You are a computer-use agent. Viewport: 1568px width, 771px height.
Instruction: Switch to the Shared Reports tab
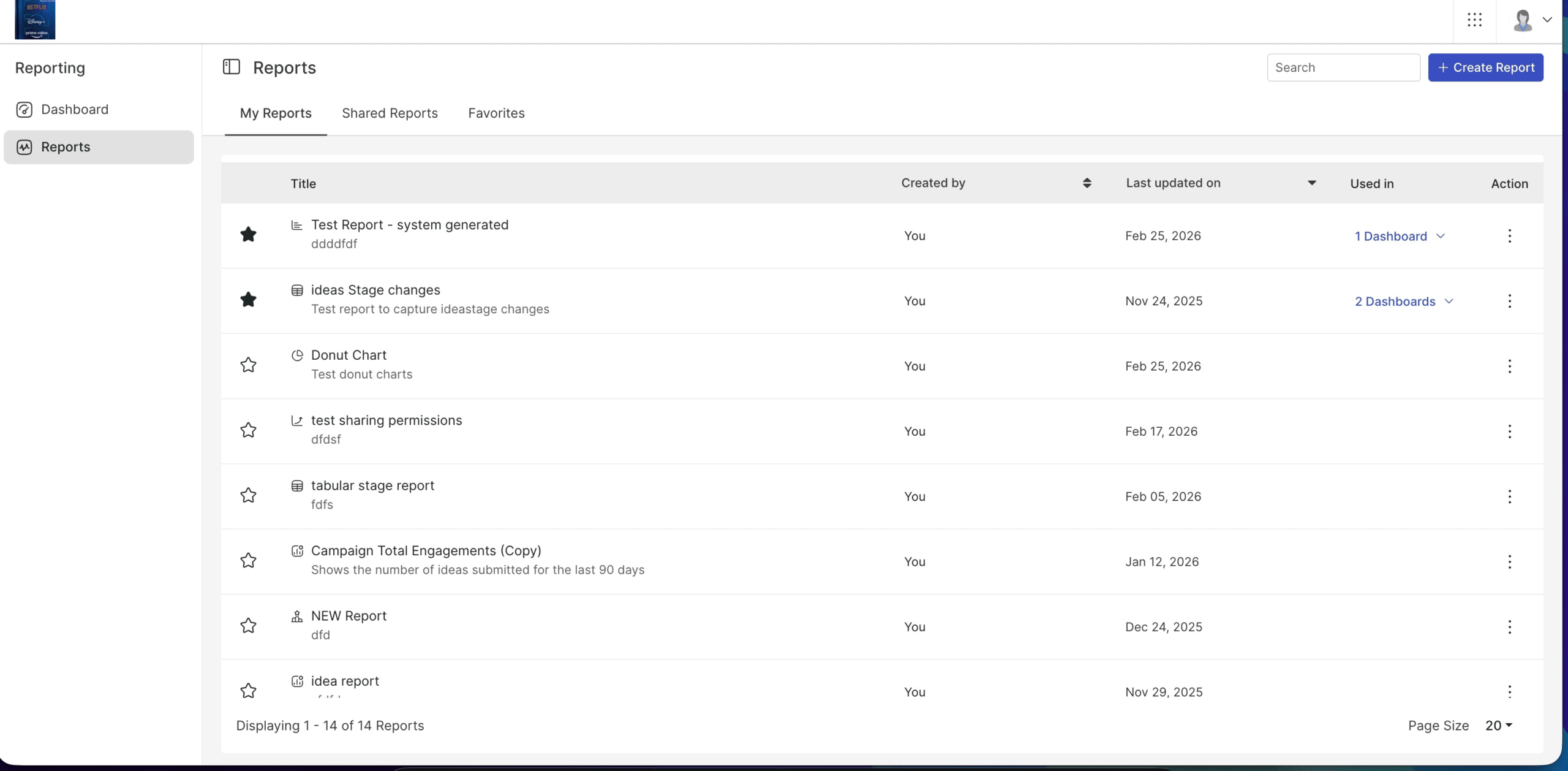[390, 113]
